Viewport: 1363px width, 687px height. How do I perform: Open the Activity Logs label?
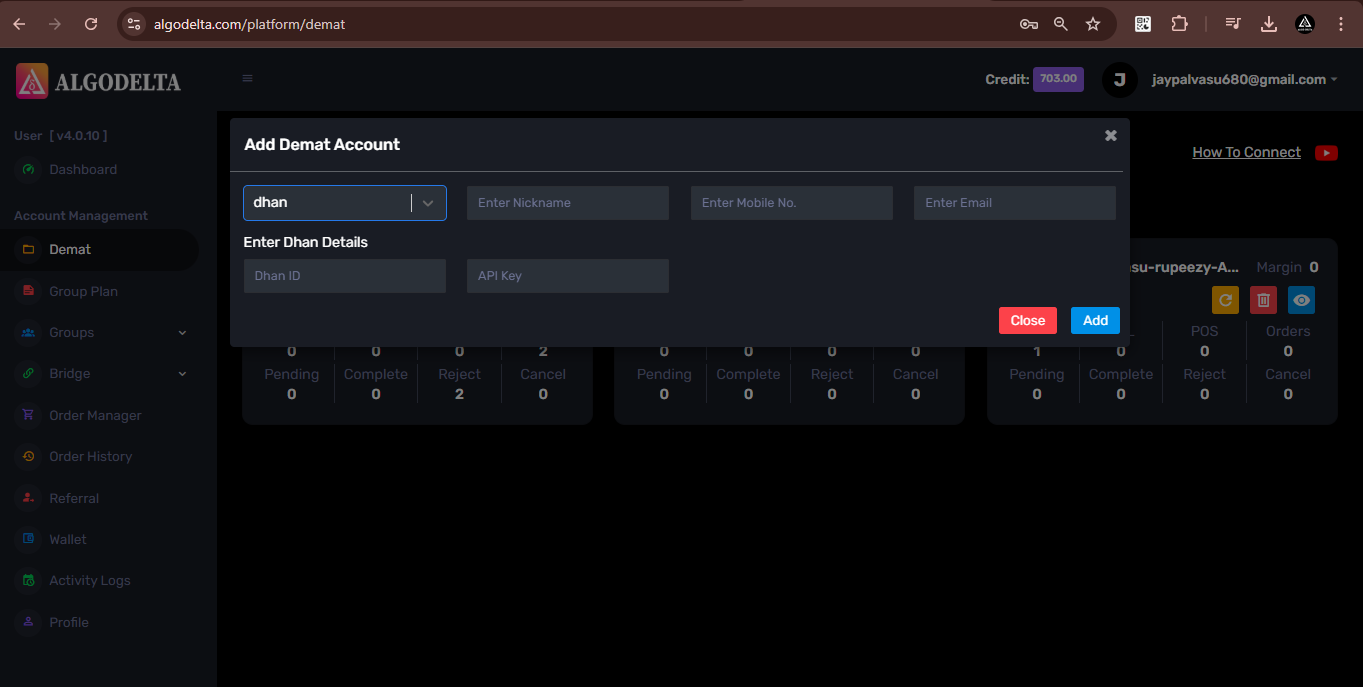click(90, 580)
